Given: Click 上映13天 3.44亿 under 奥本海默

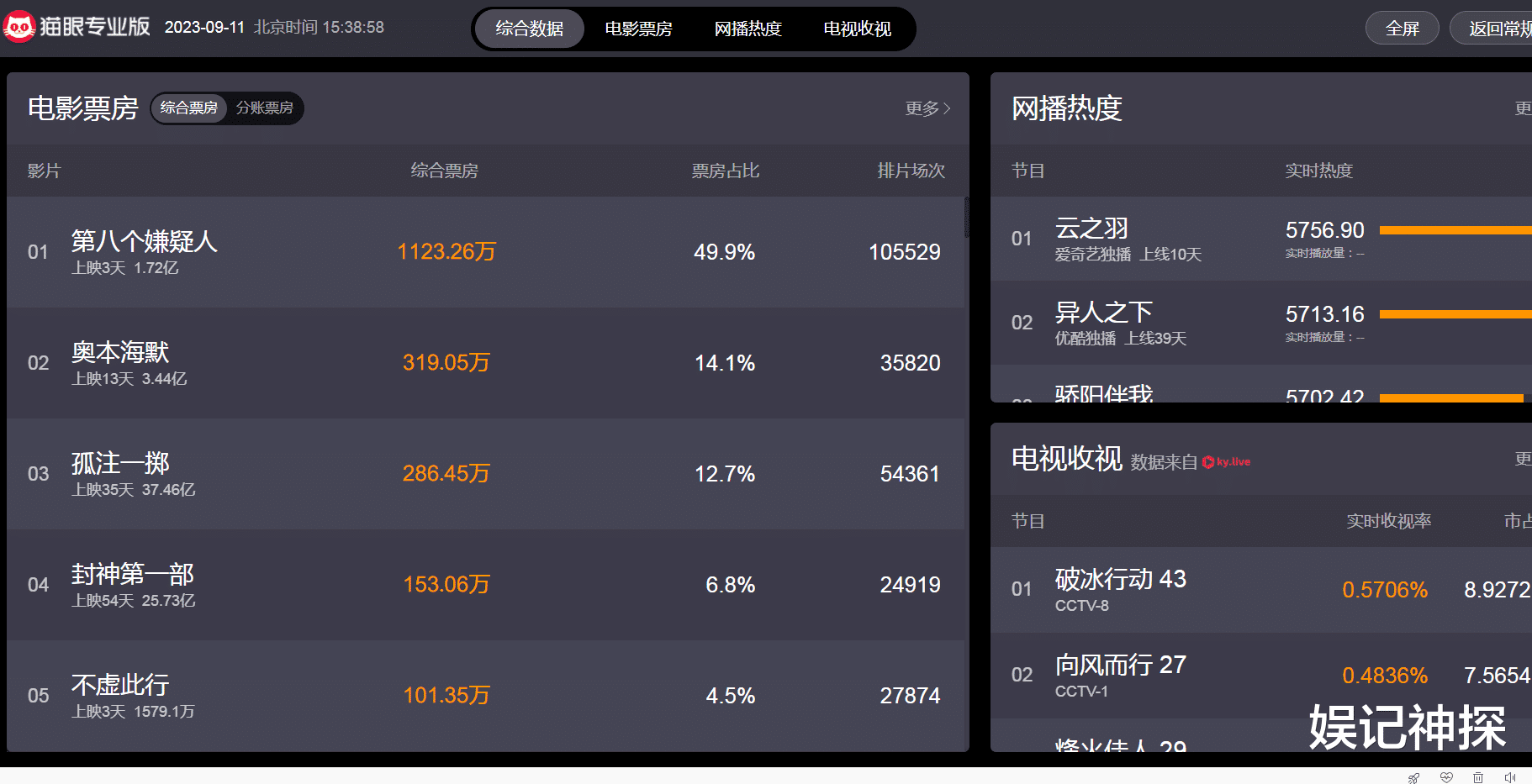Looking at the screenshot, I should tap(129, 379).
